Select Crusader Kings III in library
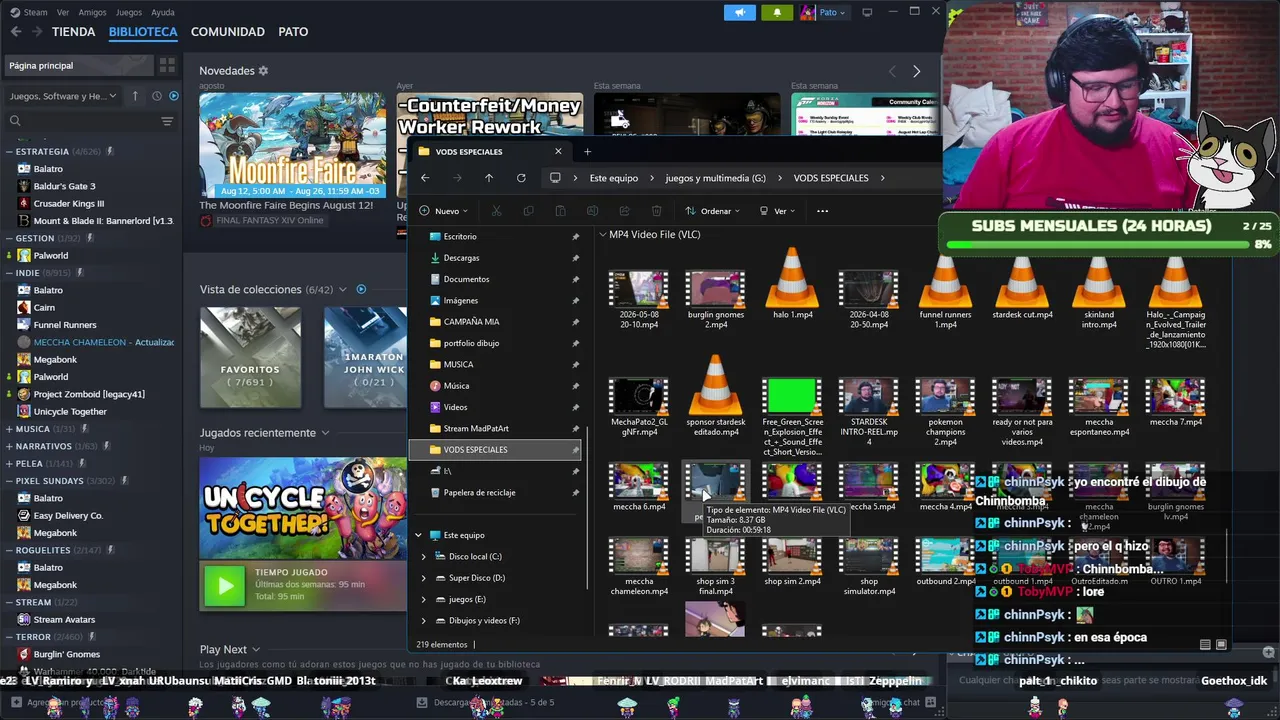 (x=68, y=203)
